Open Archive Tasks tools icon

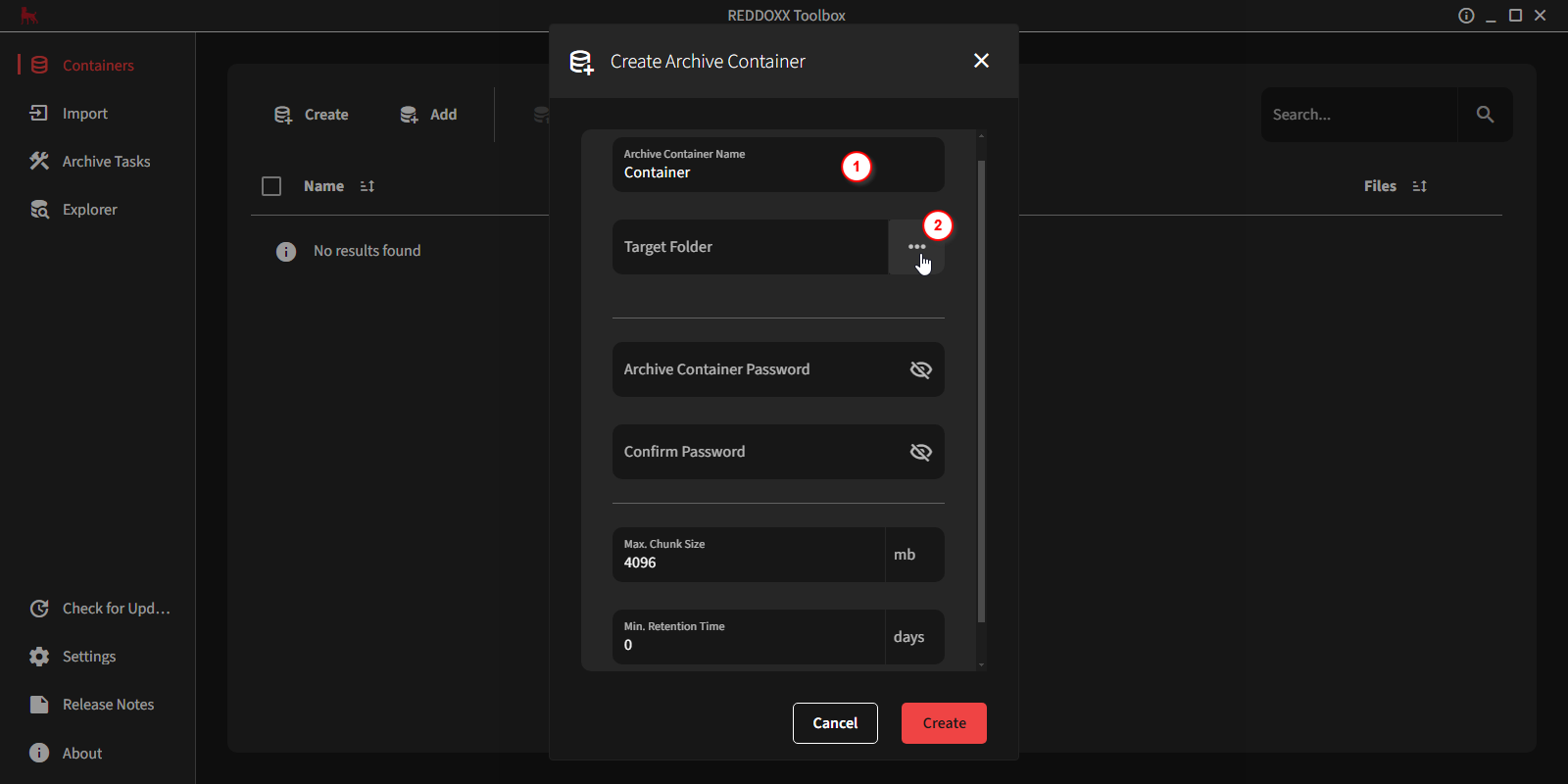coord(39,162)
